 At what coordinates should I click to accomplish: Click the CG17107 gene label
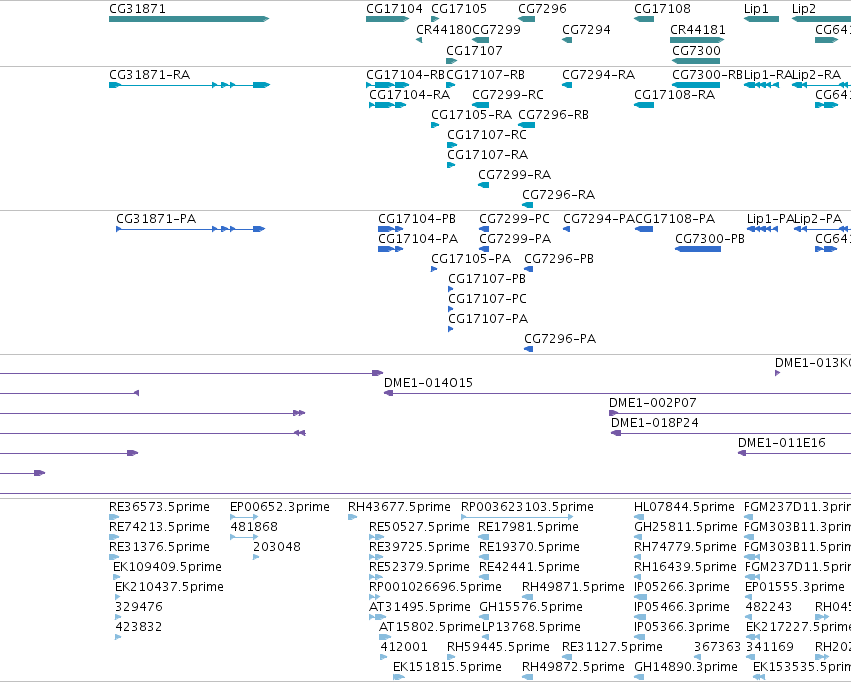[x=474, y=50]
